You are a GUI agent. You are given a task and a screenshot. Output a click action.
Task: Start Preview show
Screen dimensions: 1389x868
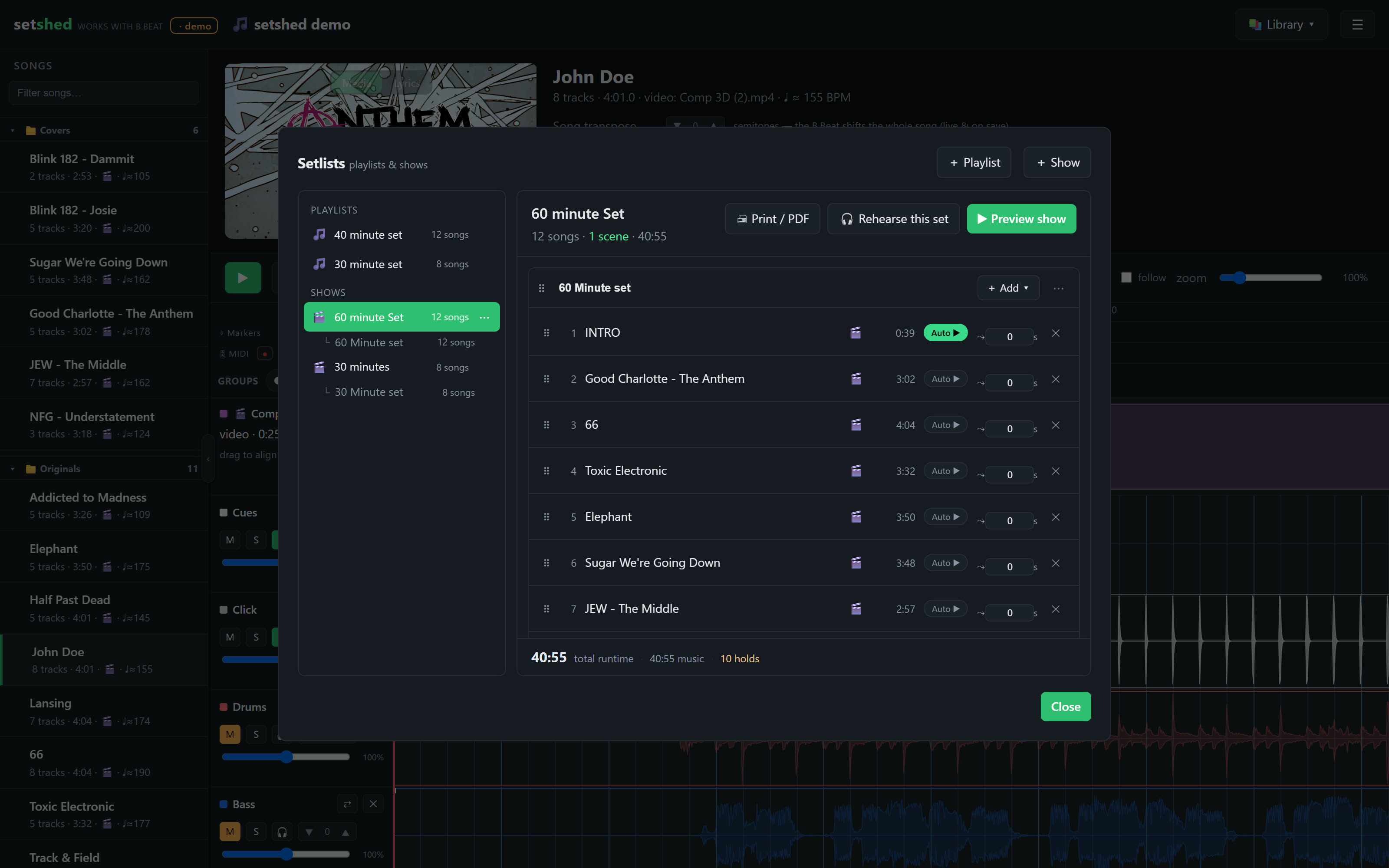click(1022, 219)
